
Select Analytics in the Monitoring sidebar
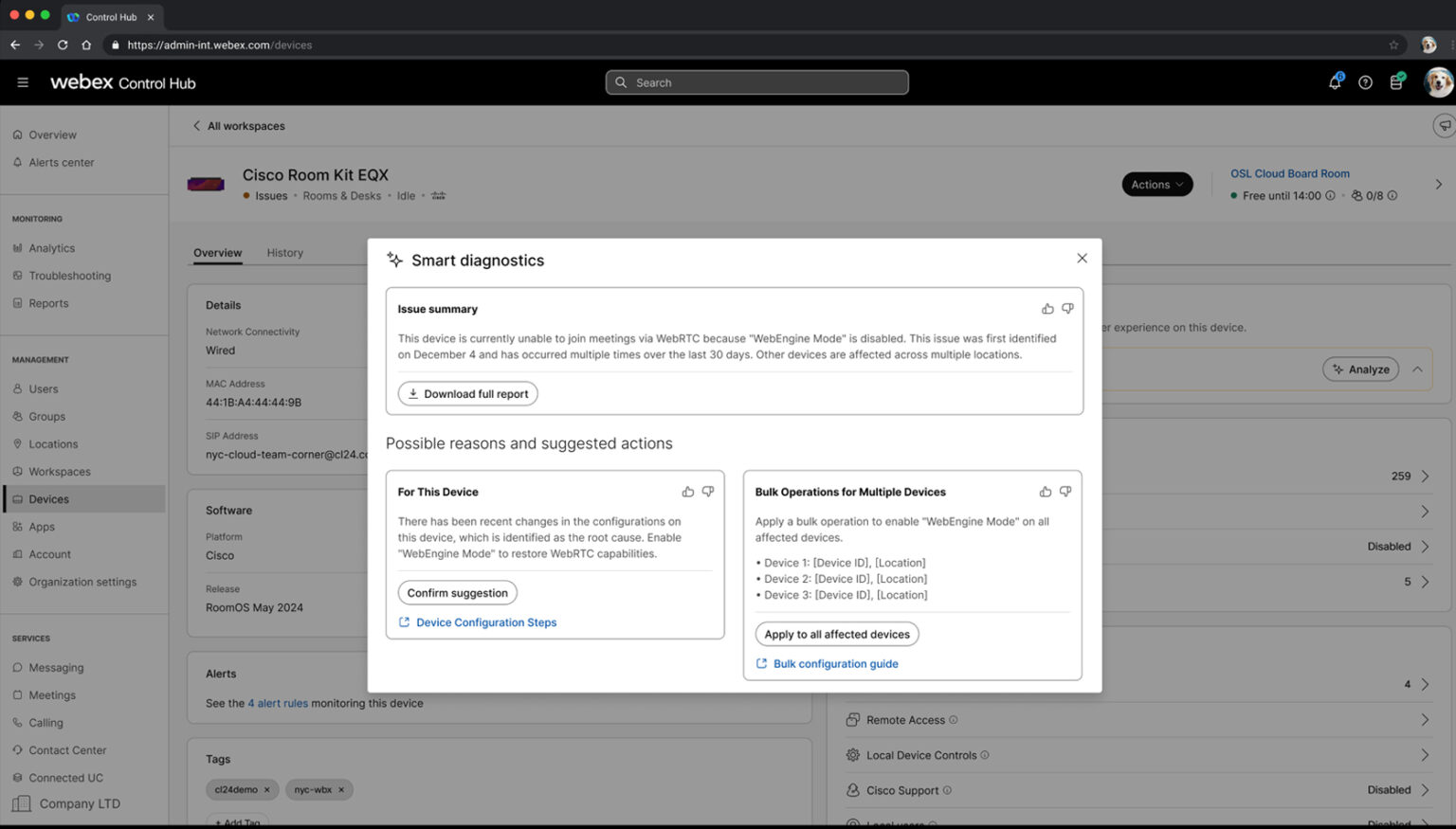pyautogui.click(x=53, y=247)
